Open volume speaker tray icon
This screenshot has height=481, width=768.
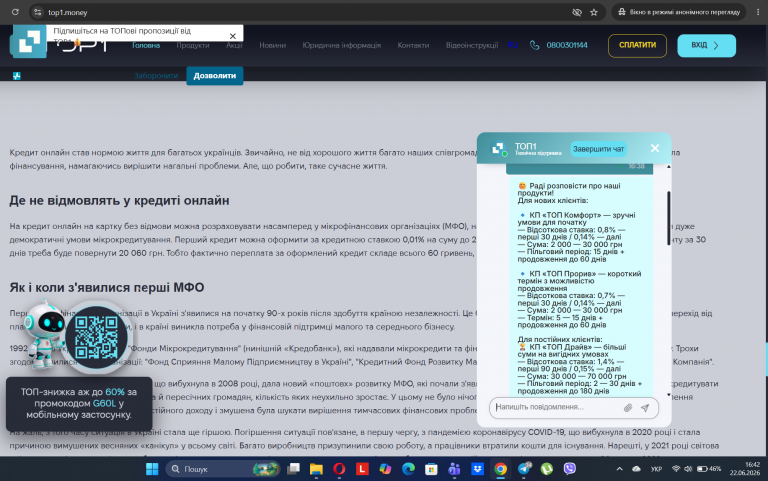click(x=688, y=469)
